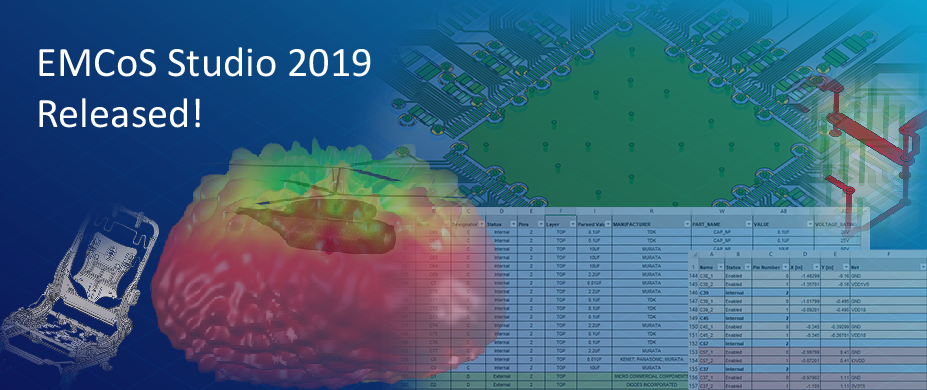Open the PART_NAME filter dropdown
927x390 pixels.
(x=748, y=224)
